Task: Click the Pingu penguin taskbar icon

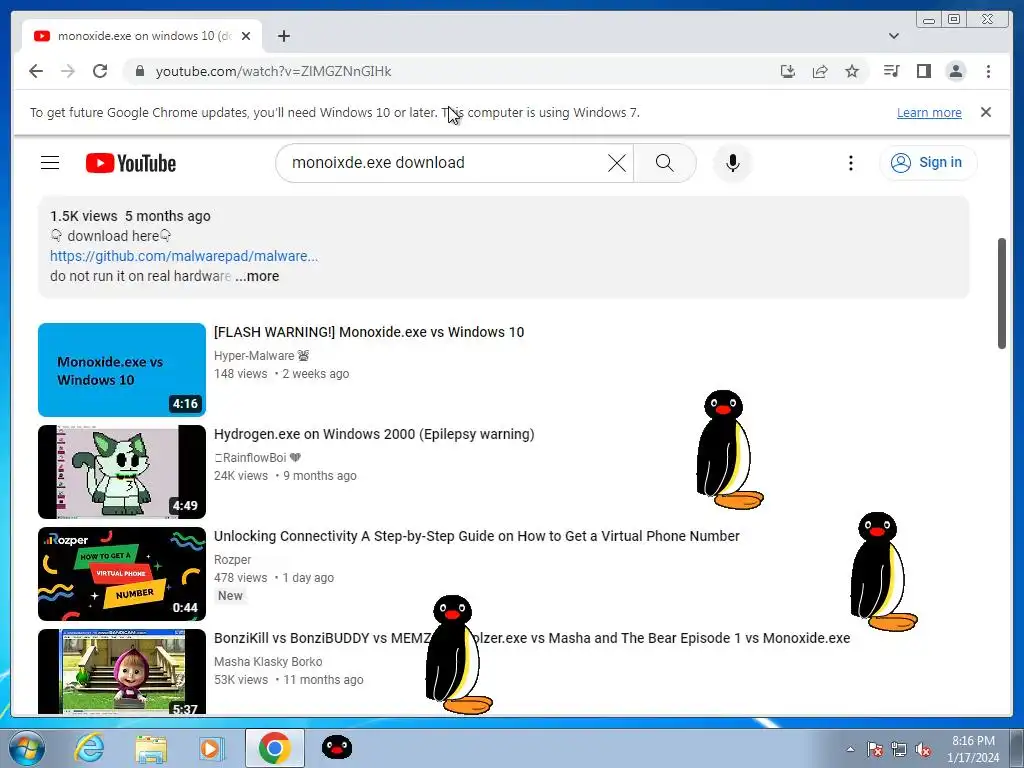Action: tap(337, 747)
